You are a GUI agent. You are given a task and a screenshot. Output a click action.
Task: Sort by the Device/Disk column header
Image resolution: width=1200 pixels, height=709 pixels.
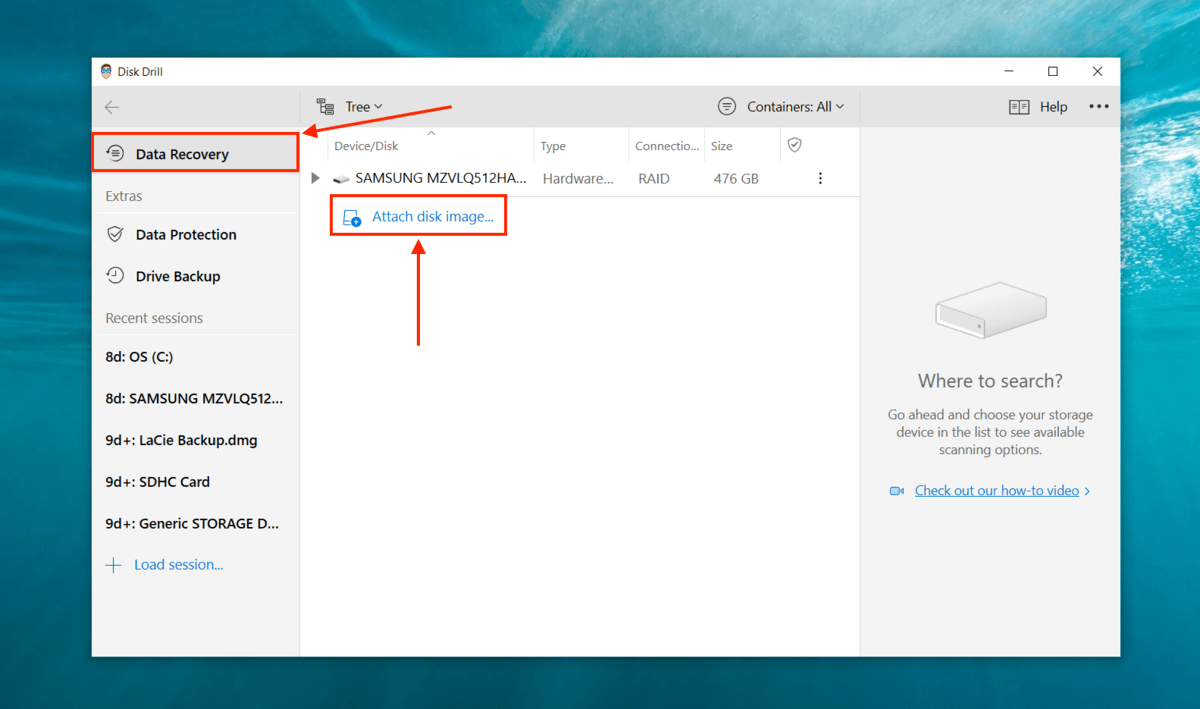pyautogui.click(x=366, y=146)
